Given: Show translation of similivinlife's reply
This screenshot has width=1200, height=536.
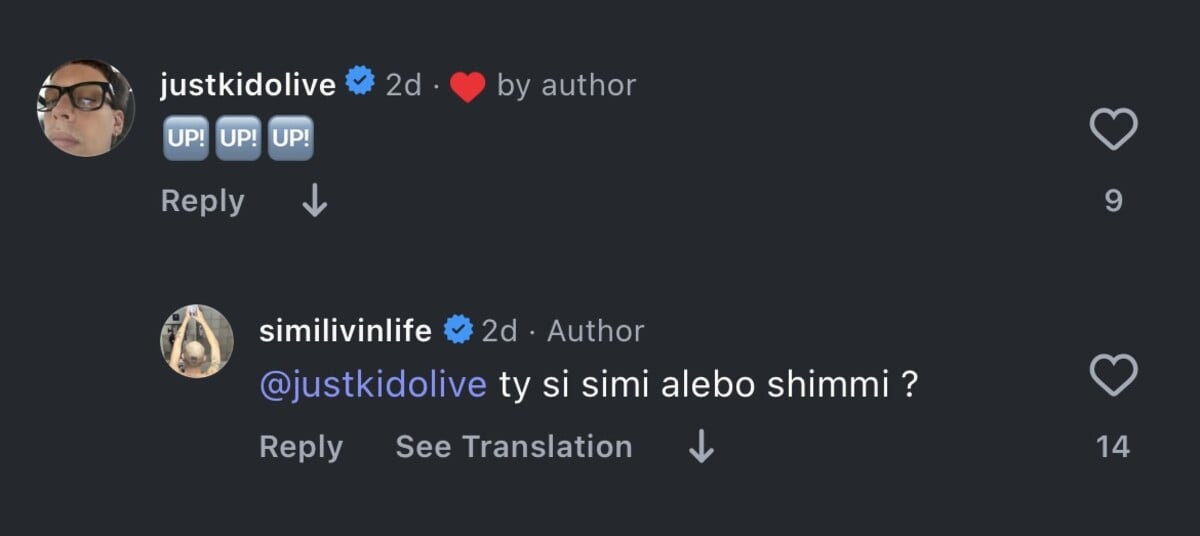Looking at the screenshot, I should (x=513, y=447).
